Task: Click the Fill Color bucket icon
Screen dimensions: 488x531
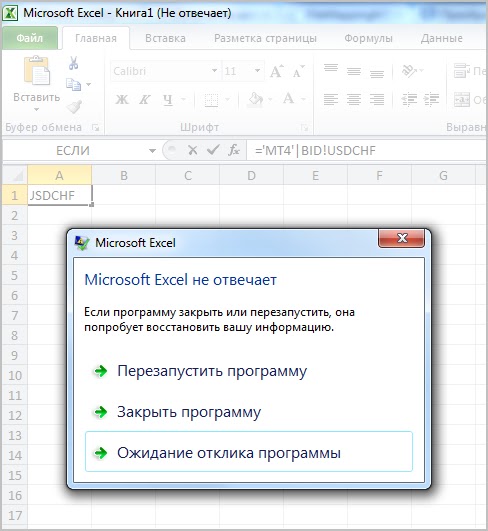Action: coord(256,100)
